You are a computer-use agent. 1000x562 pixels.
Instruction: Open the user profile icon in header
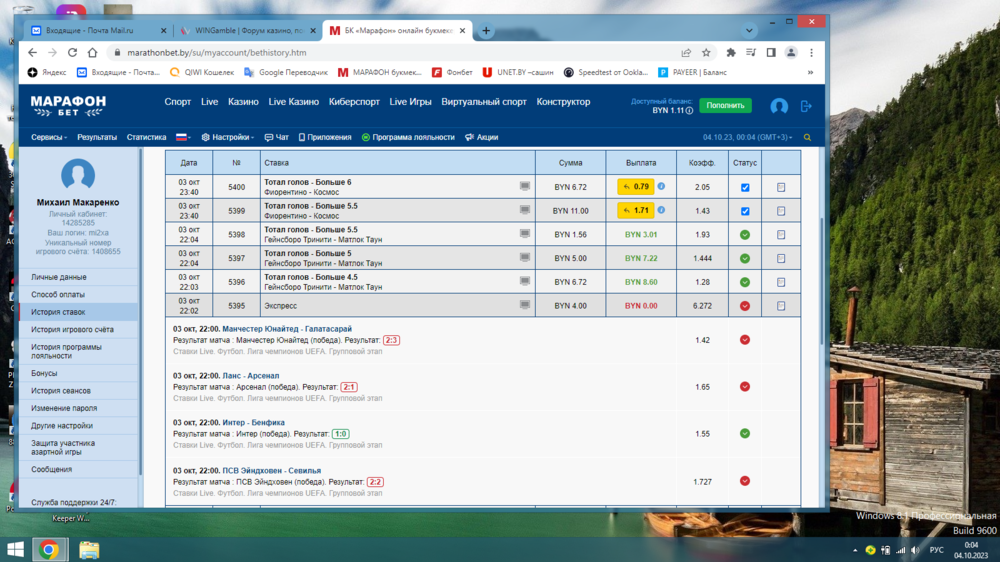click(779, 106)
